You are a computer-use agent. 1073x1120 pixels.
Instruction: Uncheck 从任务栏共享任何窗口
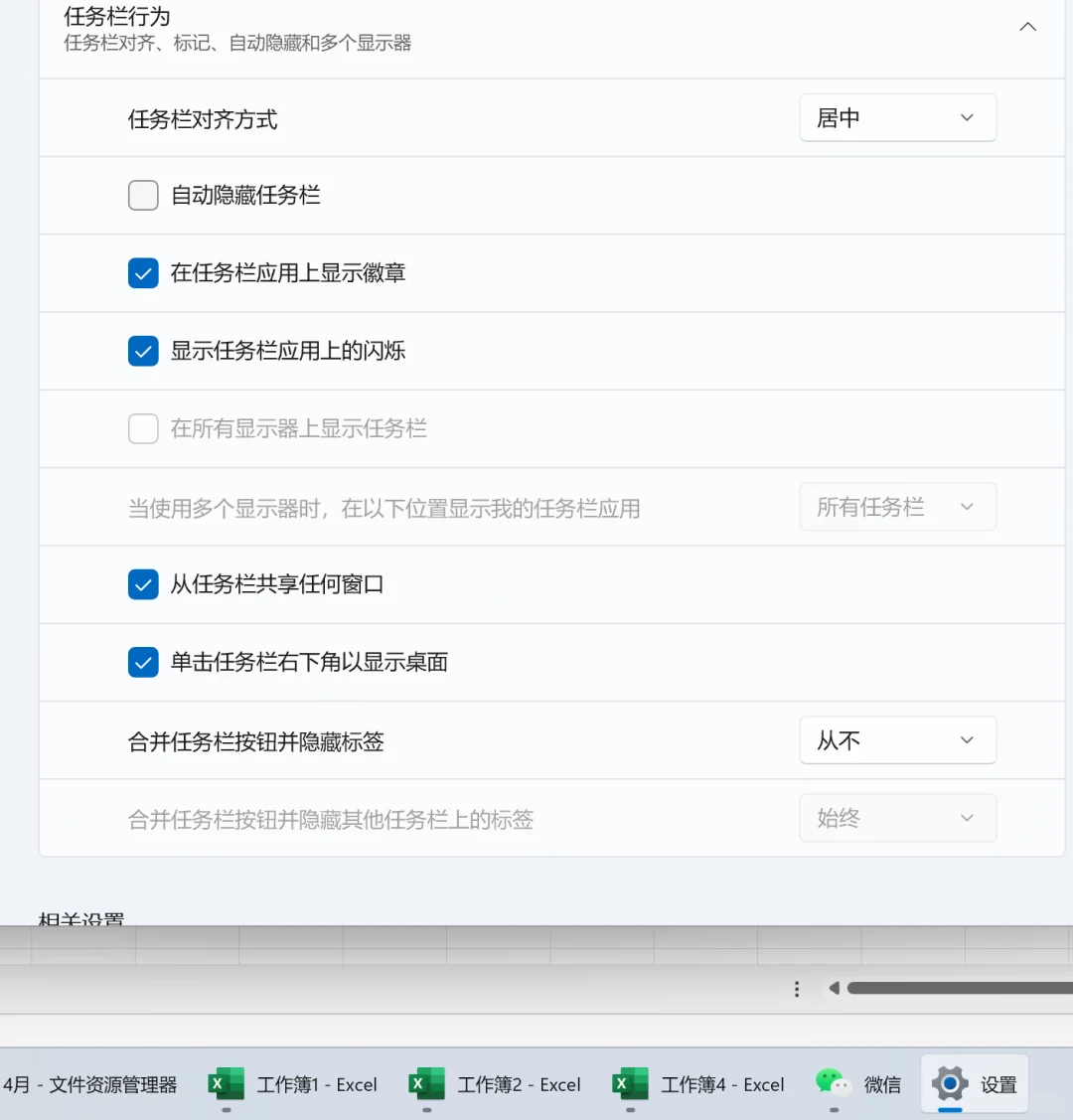(x=143, y=584)
